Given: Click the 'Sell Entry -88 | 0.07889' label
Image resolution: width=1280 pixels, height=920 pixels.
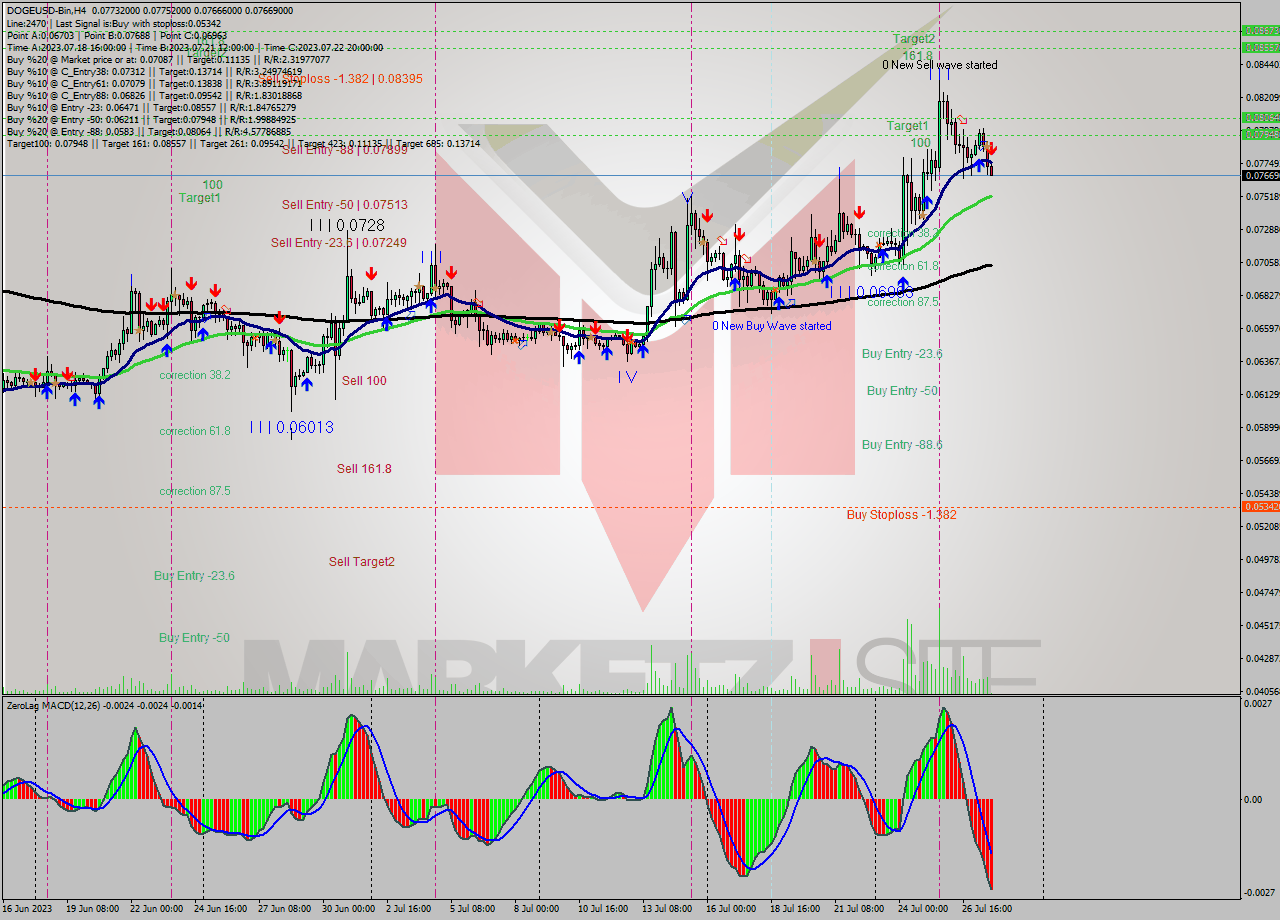Looking at the screenshot, I should [345, 150].
